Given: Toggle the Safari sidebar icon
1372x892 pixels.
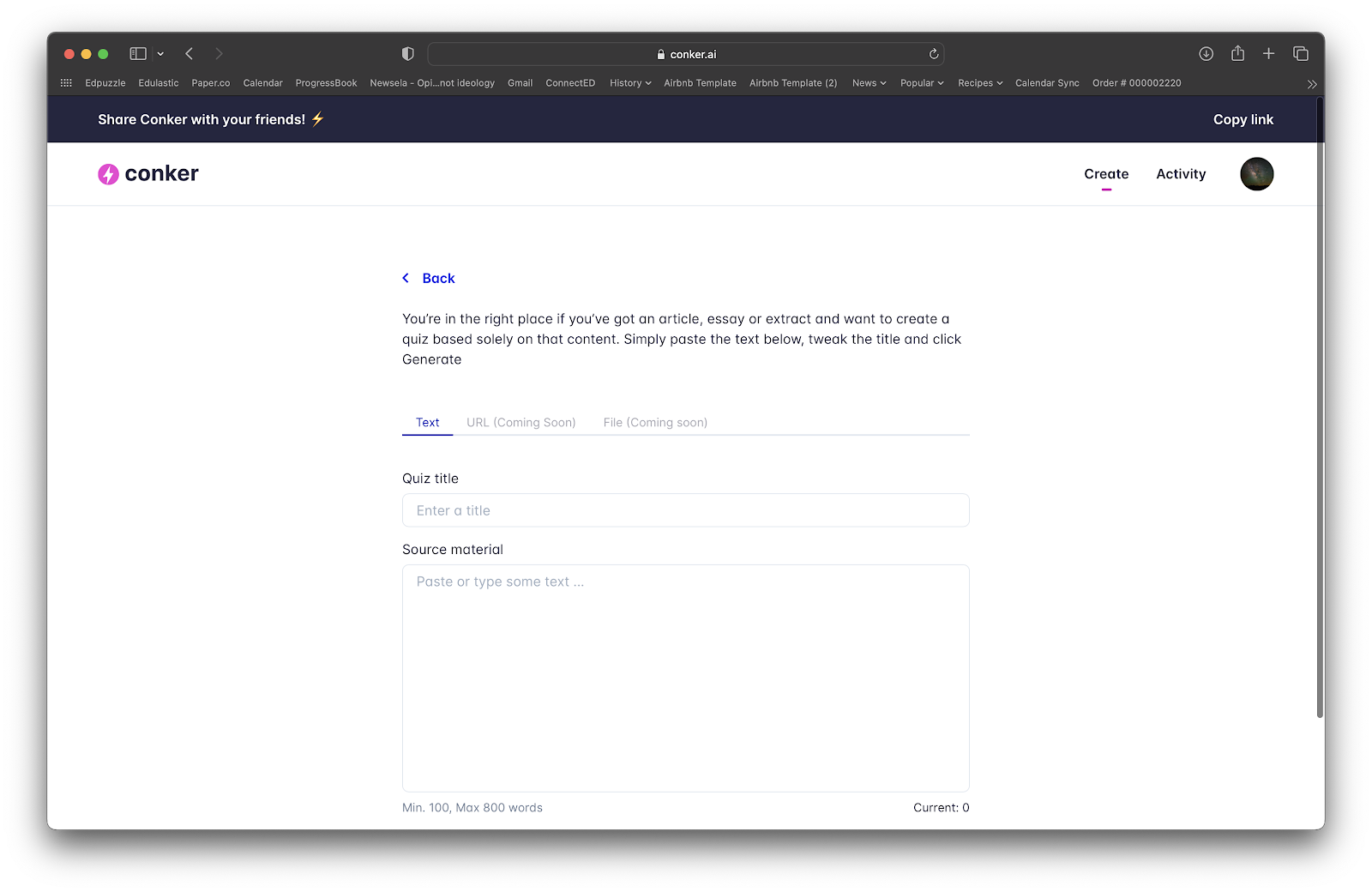Looking at the screenshot, I should coord(138,53).
